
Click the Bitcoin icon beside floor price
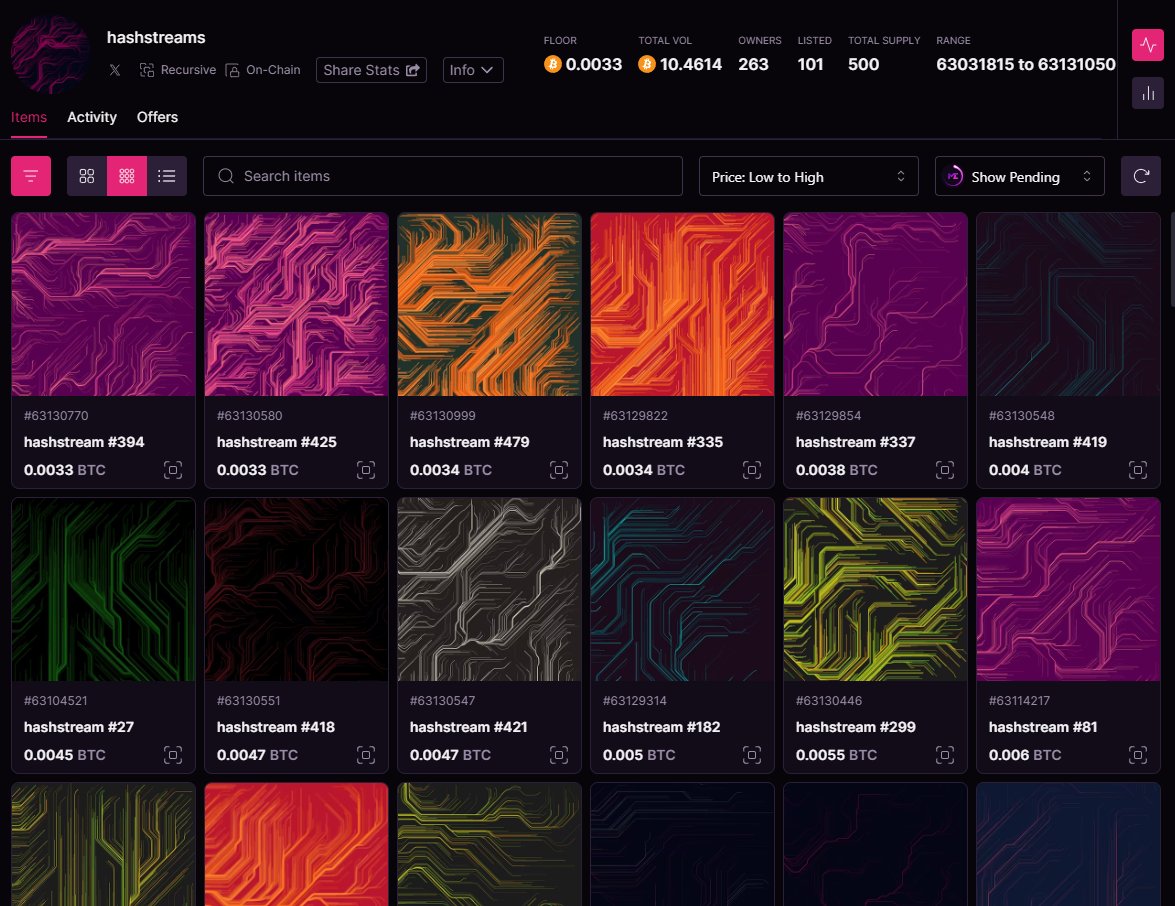pyautogui.click(x=553, y=64)
